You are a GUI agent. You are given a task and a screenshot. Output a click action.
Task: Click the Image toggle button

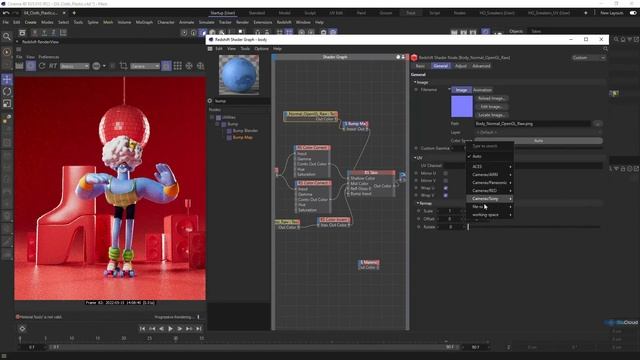[461, 90]
